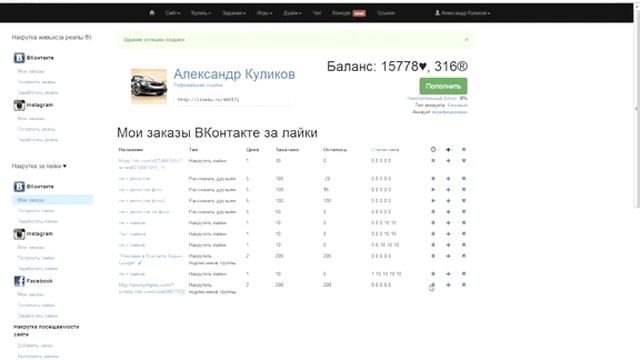The image size is (640, 360).
Task: Pause the Рассказать друзьям order with 50 ordered
Action: tap(433, 211)
